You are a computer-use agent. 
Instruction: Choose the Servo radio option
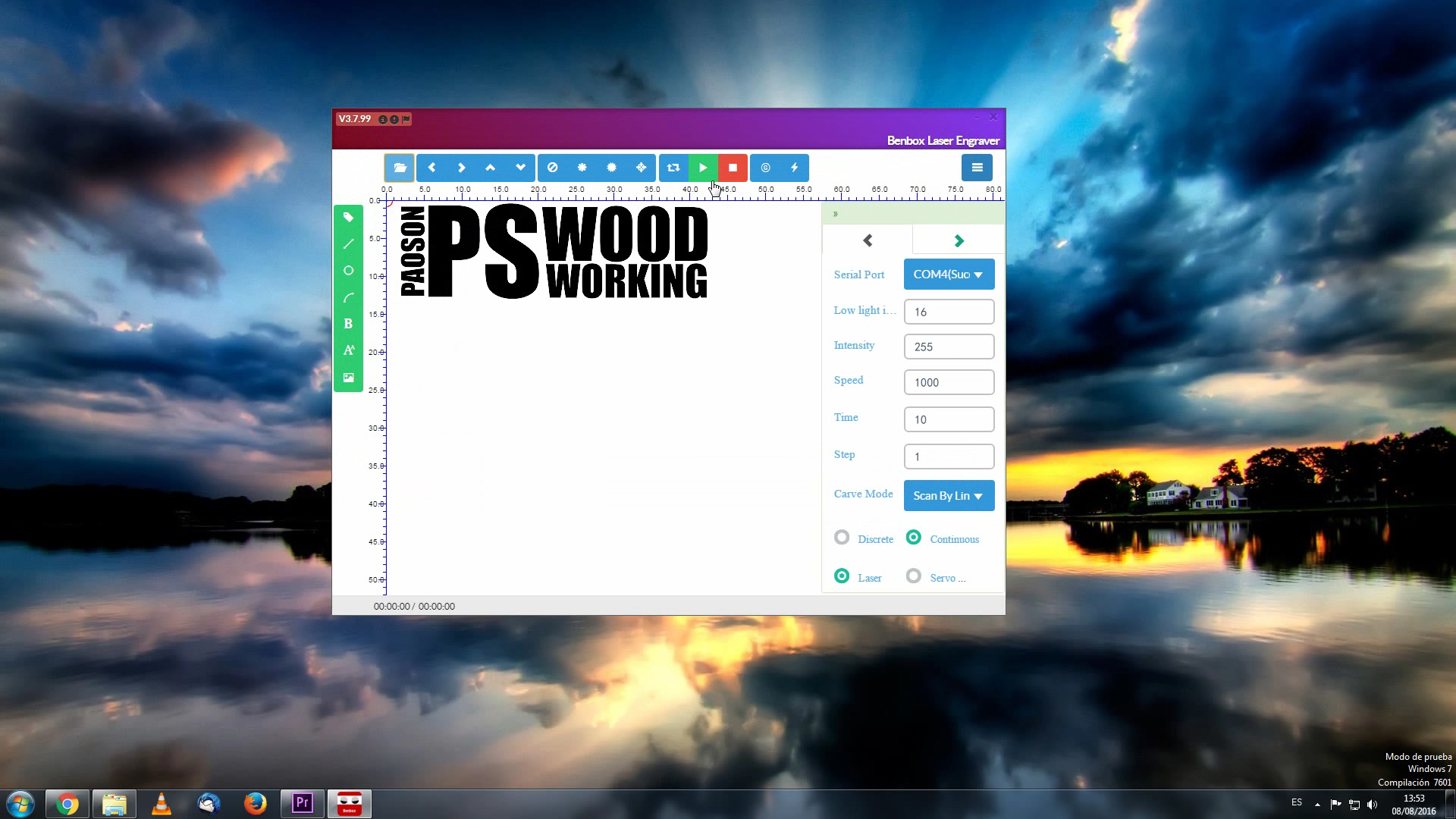click(x=914, y=576)
